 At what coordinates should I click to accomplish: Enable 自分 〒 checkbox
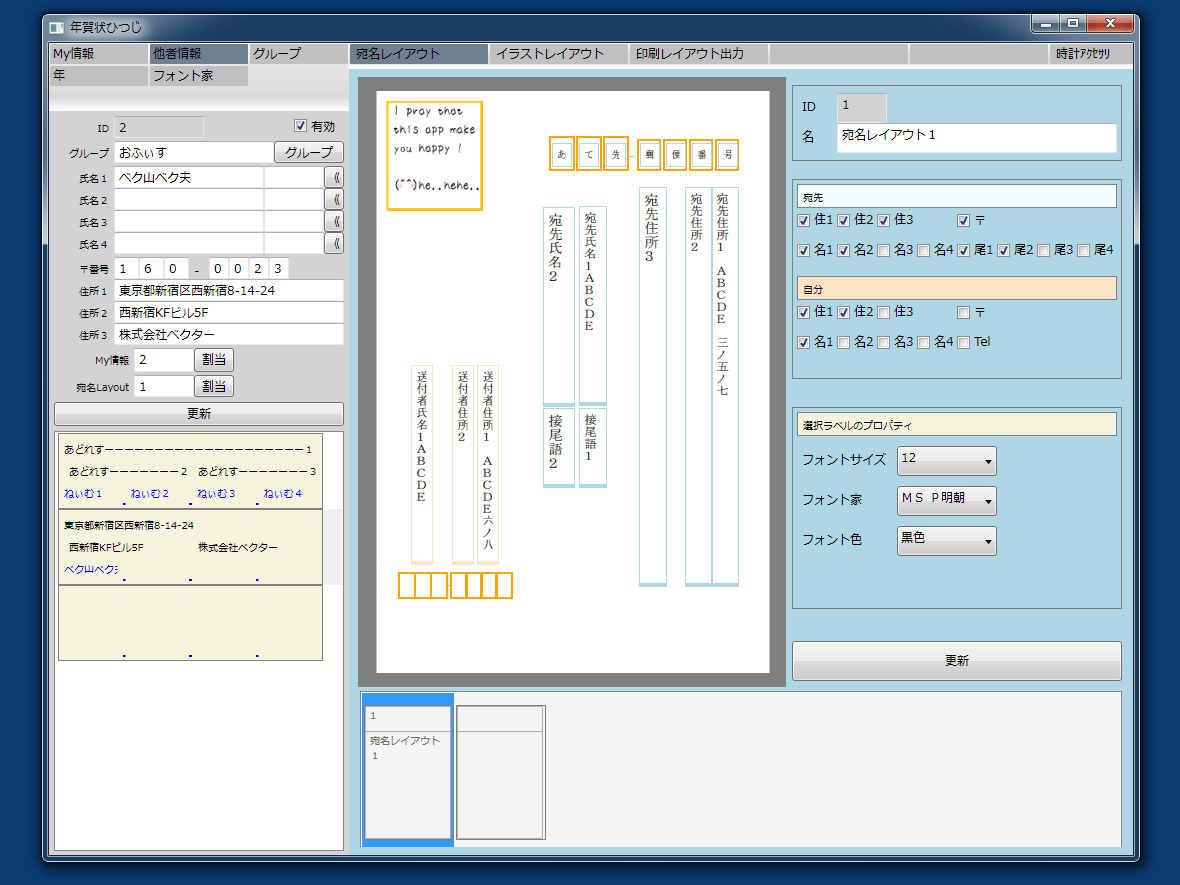(963, 312)
